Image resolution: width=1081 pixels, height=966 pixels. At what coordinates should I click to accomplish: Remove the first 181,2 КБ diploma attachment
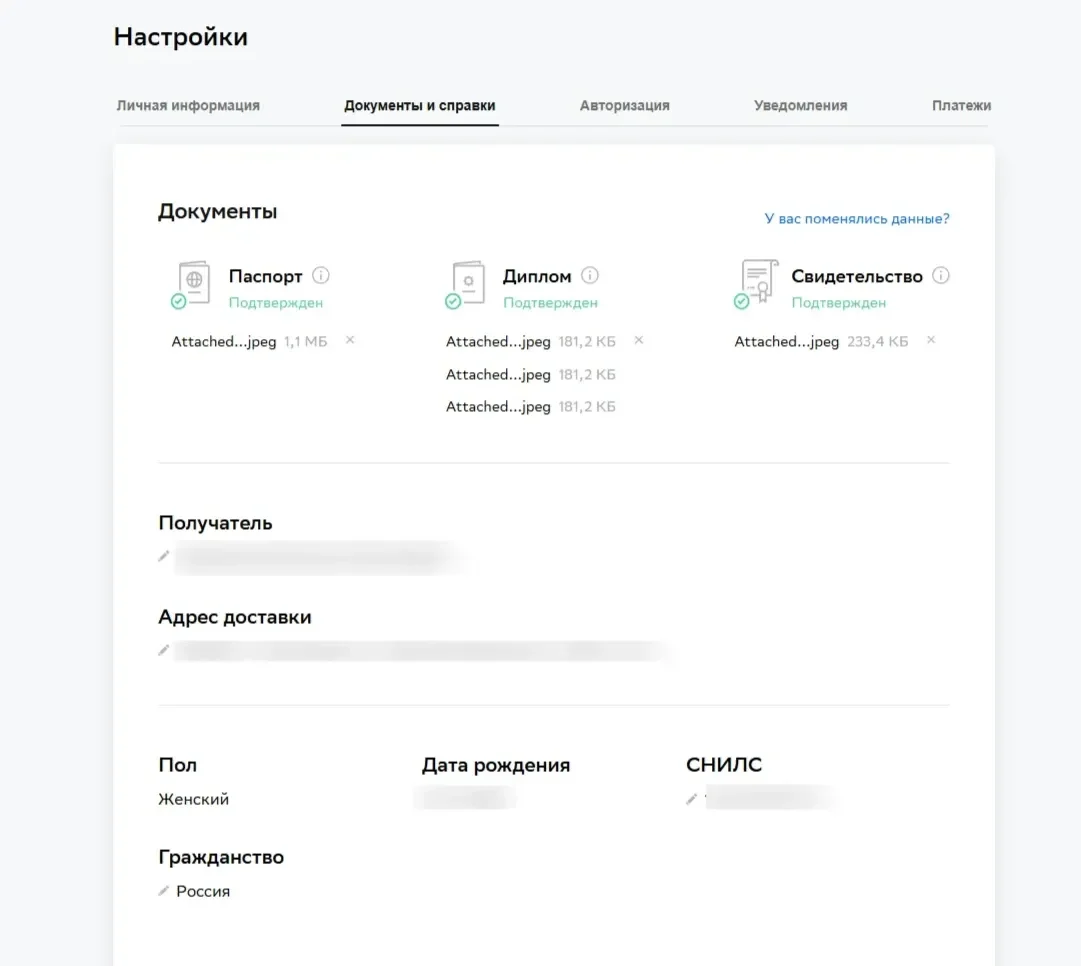point(639,340)
